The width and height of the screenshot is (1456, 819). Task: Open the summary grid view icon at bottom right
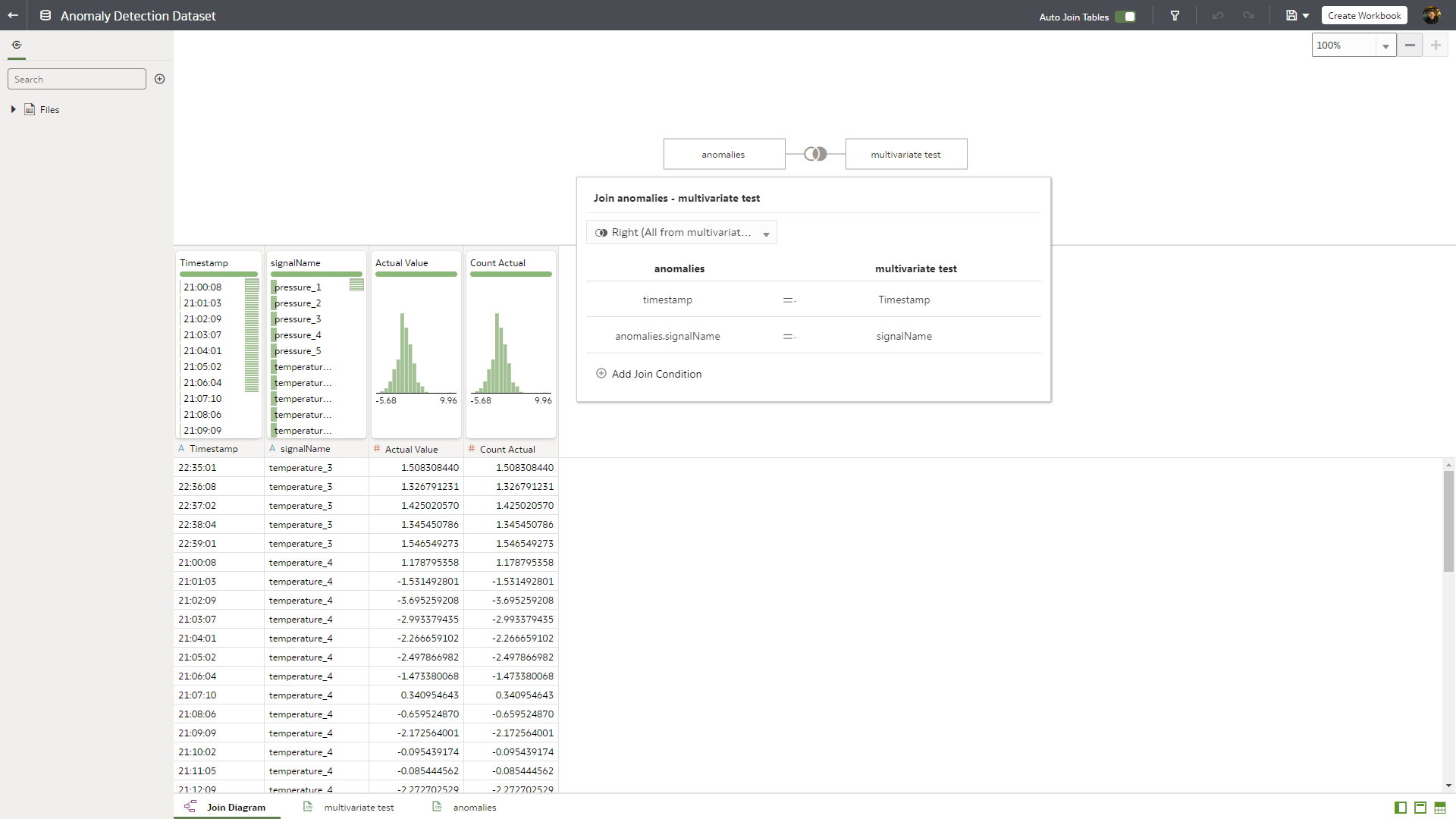[x=1440, y=808]
